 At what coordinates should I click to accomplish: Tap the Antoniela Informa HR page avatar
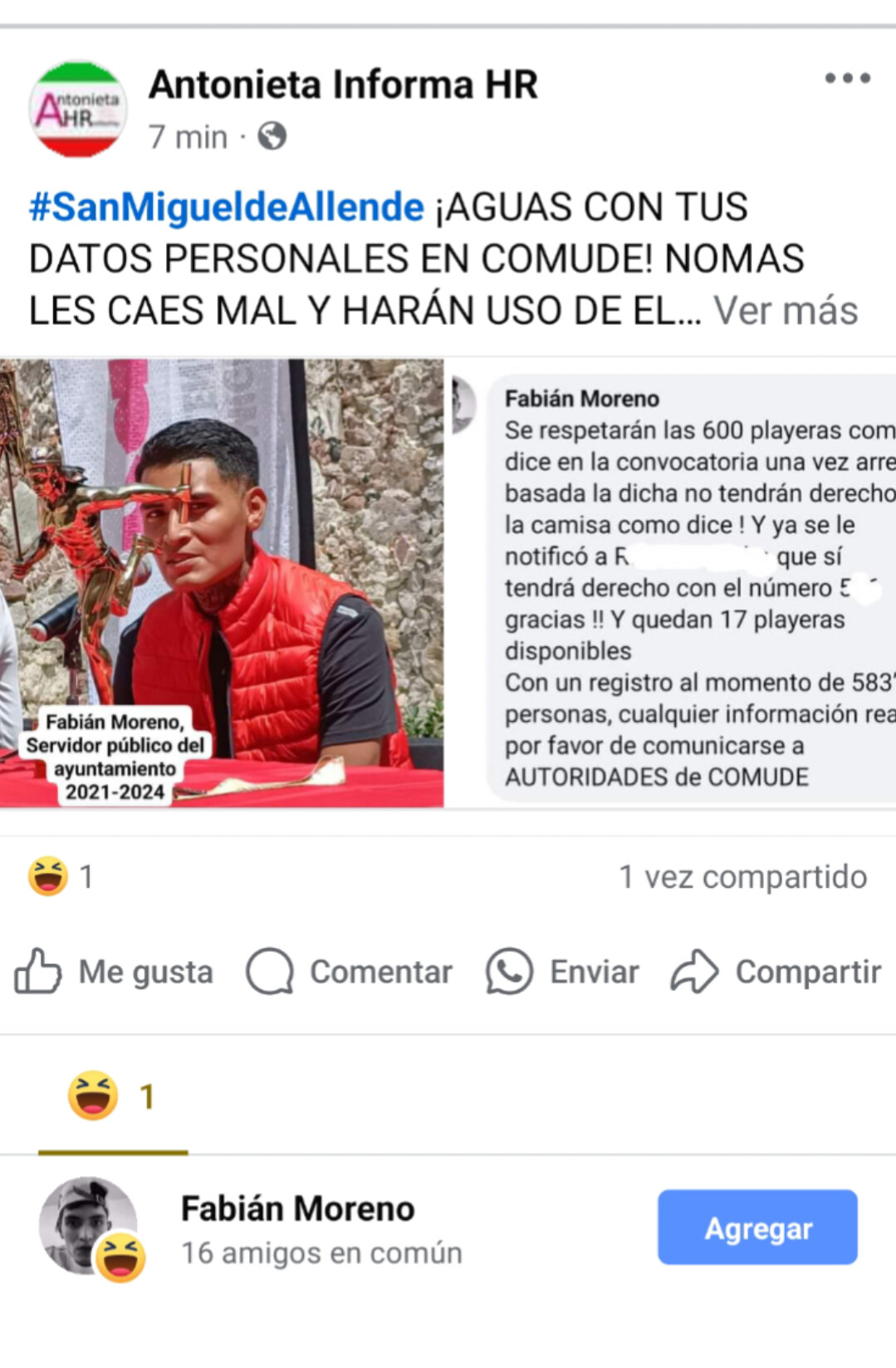click(x=78, y=109)
